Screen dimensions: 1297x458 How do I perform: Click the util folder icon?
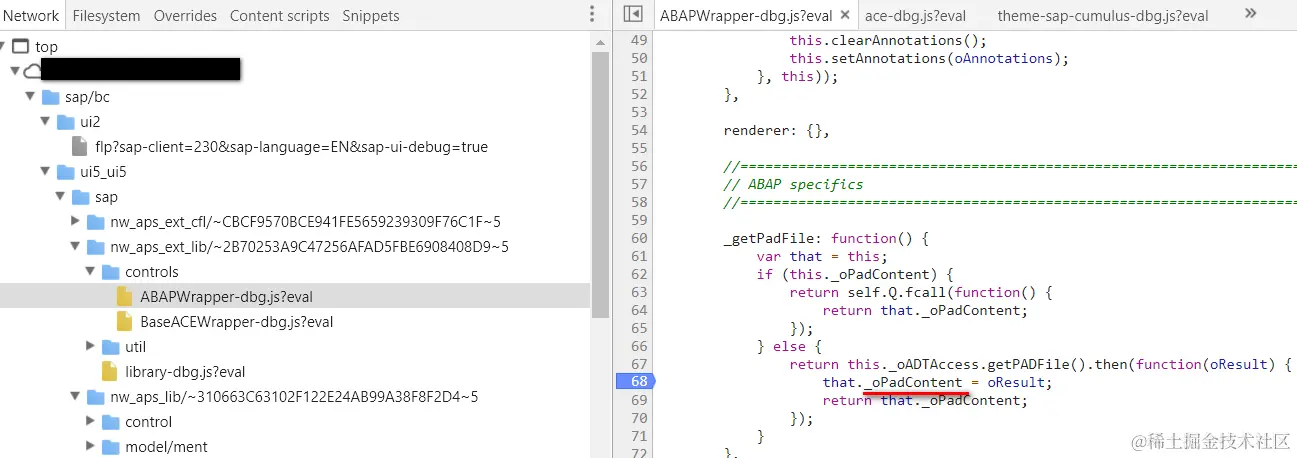pos(111,347)
